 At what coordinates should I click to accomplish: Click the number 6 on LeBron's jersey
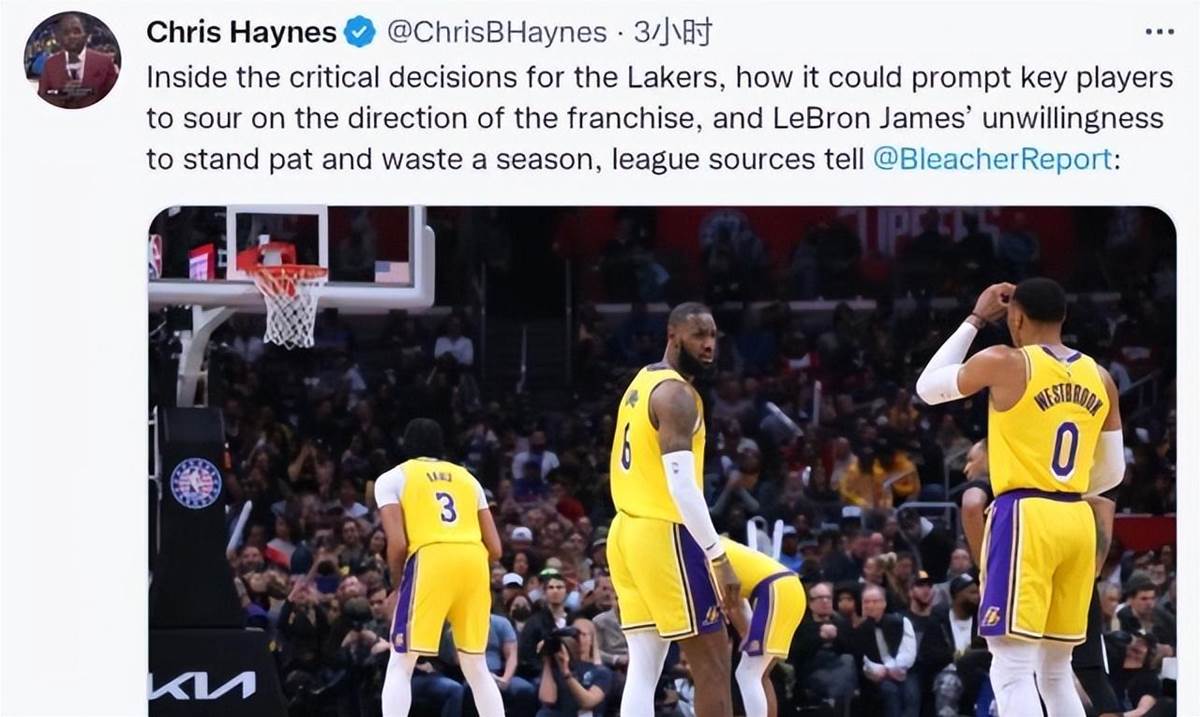point(626,450)
